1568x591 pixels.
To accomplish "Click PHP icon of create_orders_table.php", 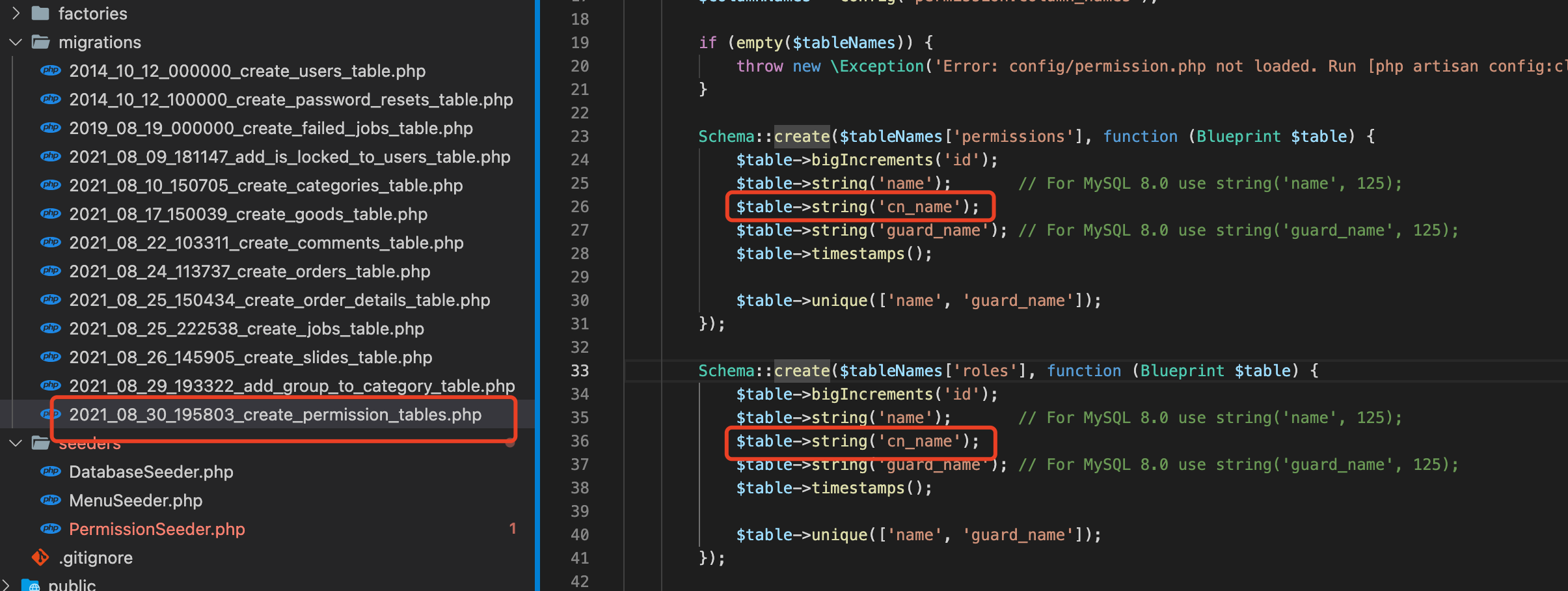I will pos(51,271).
